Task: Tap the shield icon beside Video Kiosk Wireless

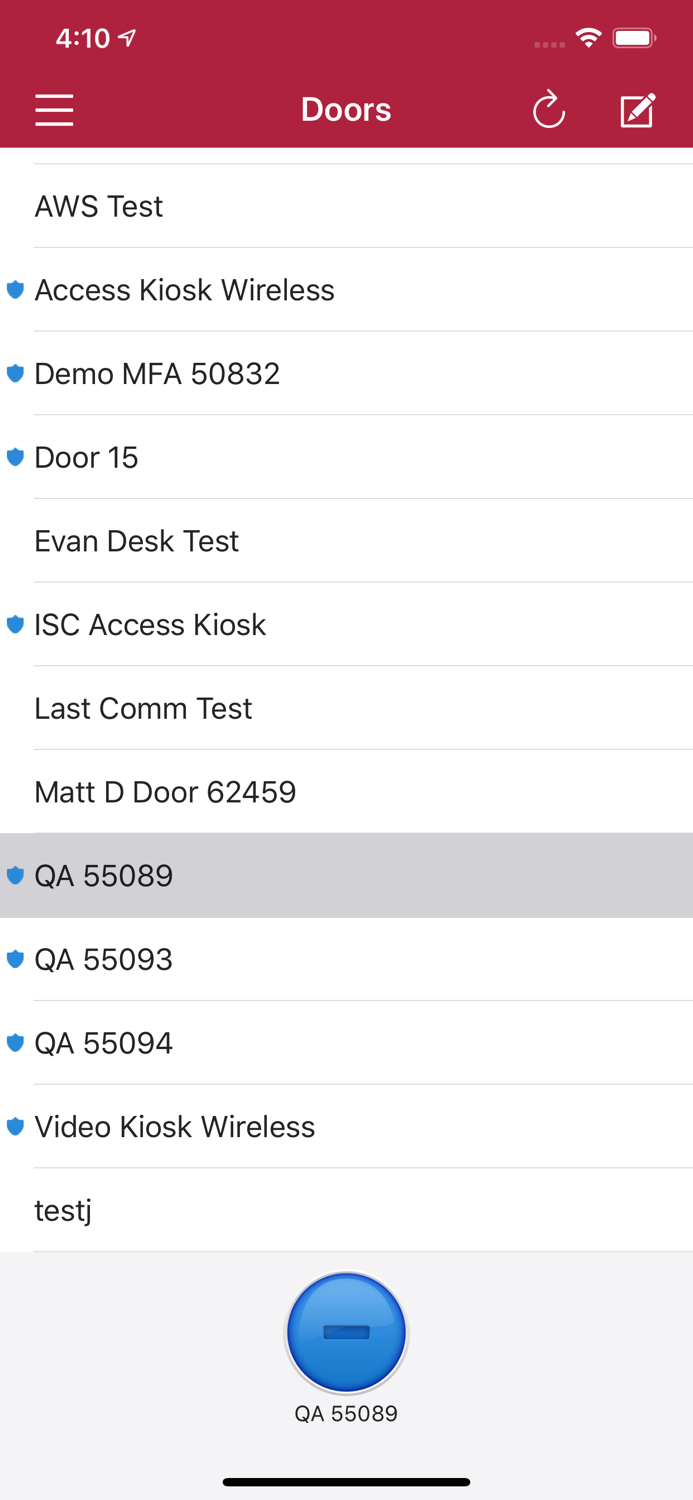Action: (15, 1126)
